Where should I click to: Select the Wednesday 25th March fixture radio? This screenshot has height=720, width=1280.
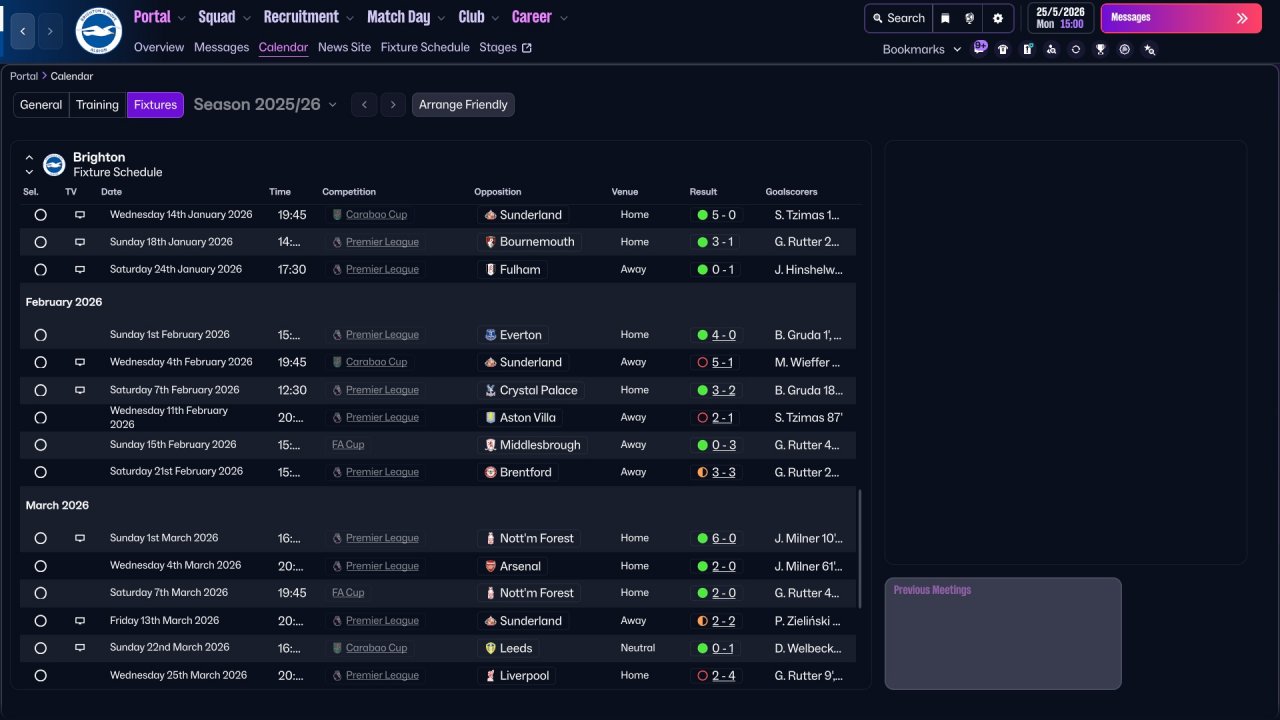[40, 676]
